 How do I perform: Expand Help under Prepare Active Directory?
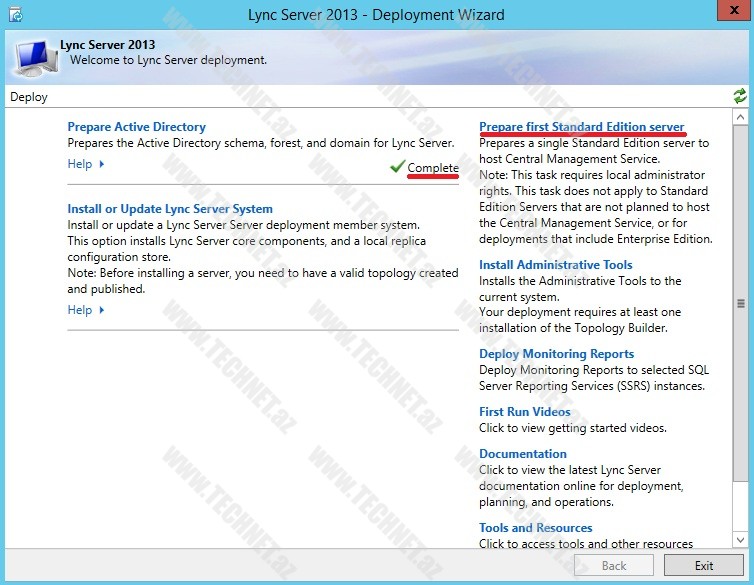click(86, 164)
